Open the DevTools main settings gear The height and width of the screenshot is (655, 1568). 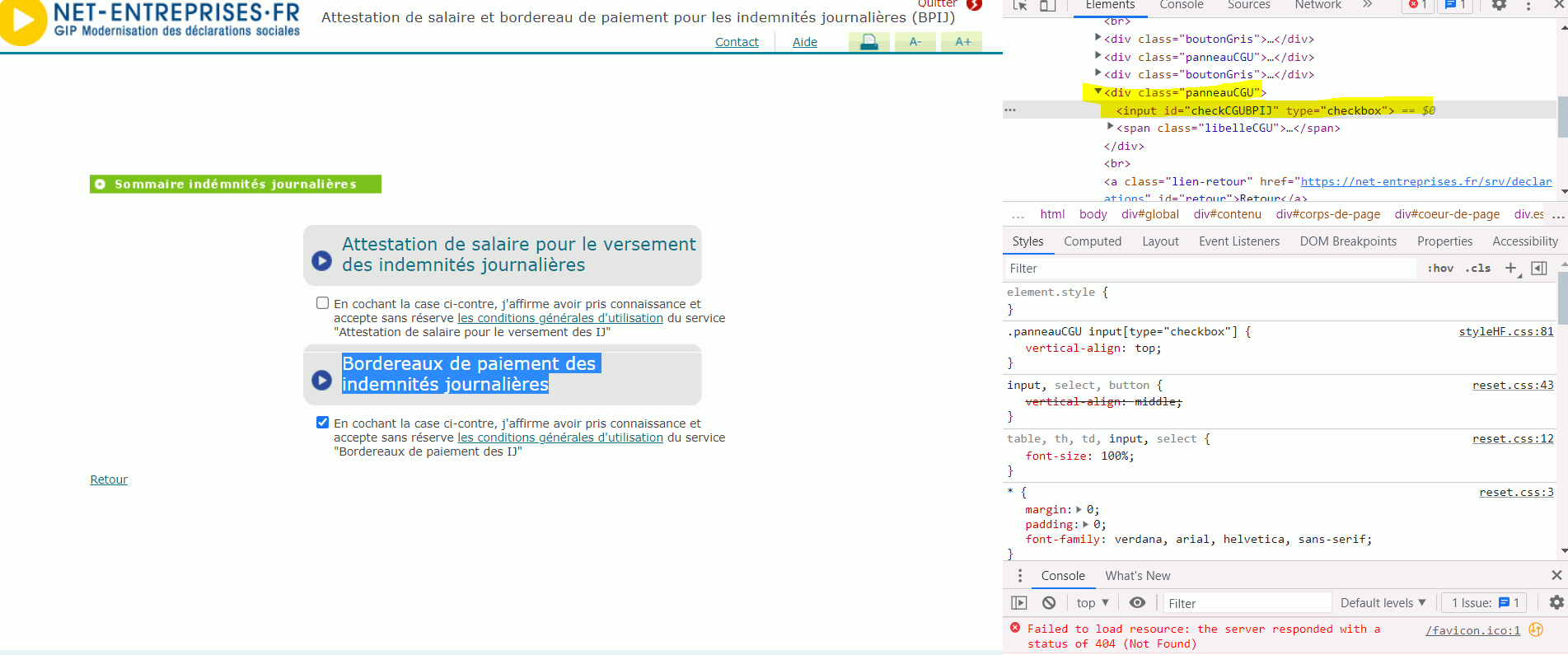[1499, 6]
